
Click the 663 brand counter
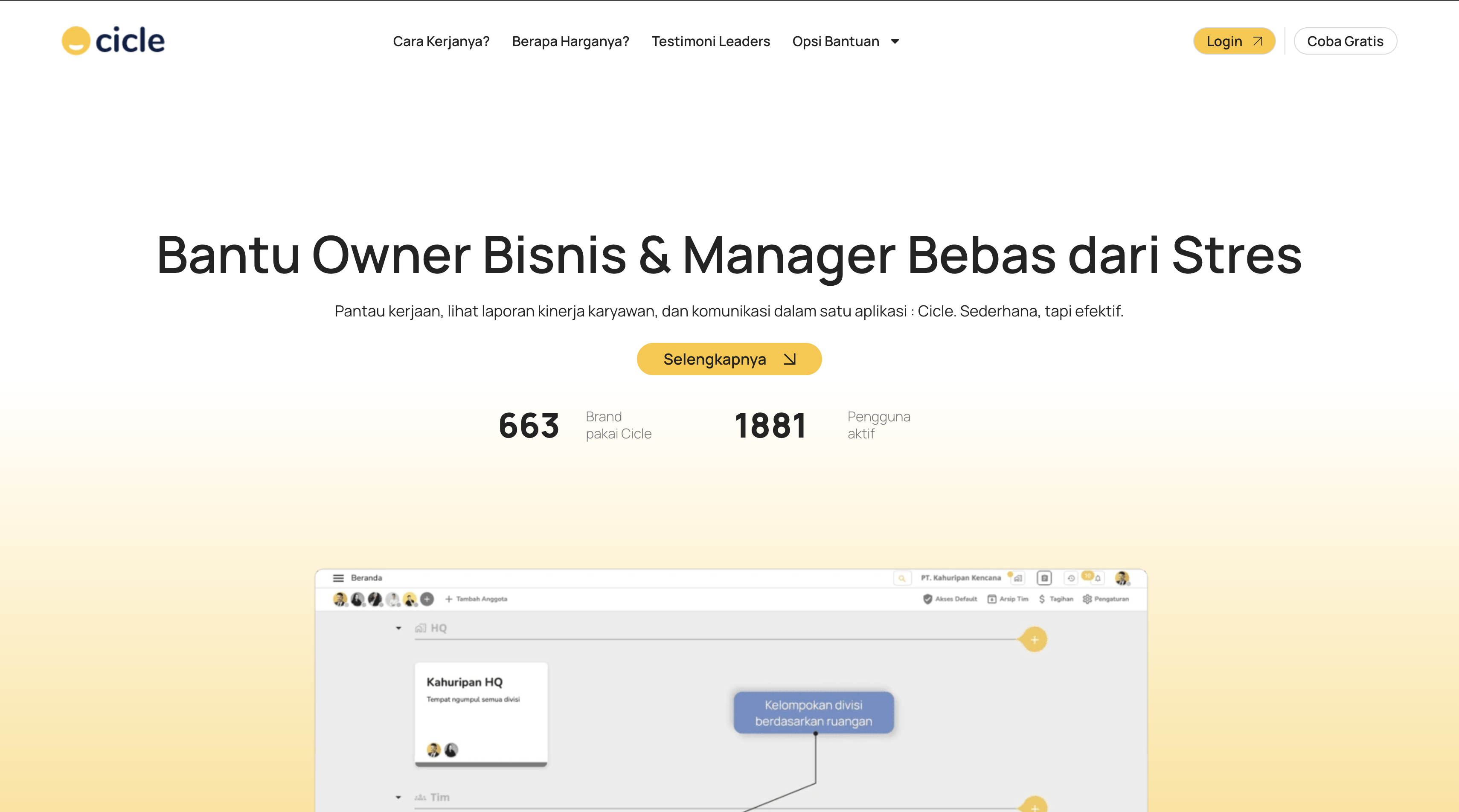coord(529,425)
